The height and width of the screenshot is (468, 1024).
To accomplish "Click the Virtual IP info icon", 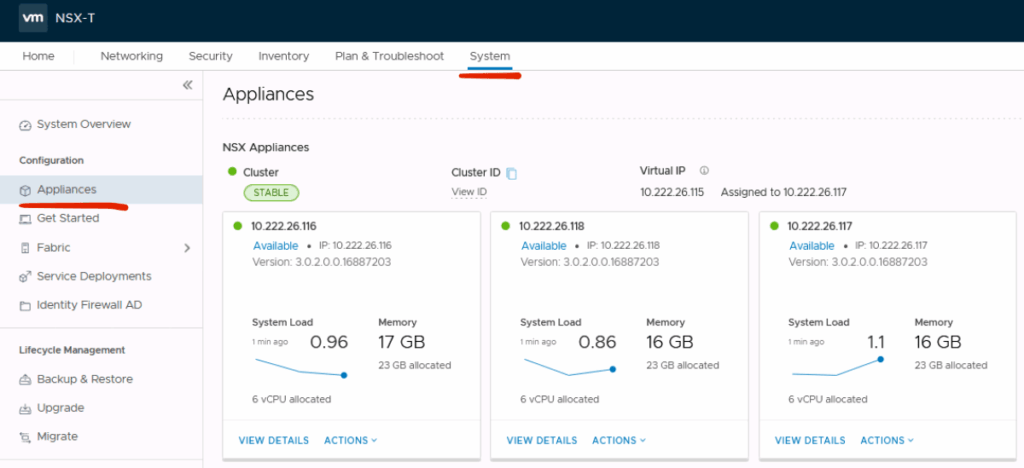I will pos(704,170).
